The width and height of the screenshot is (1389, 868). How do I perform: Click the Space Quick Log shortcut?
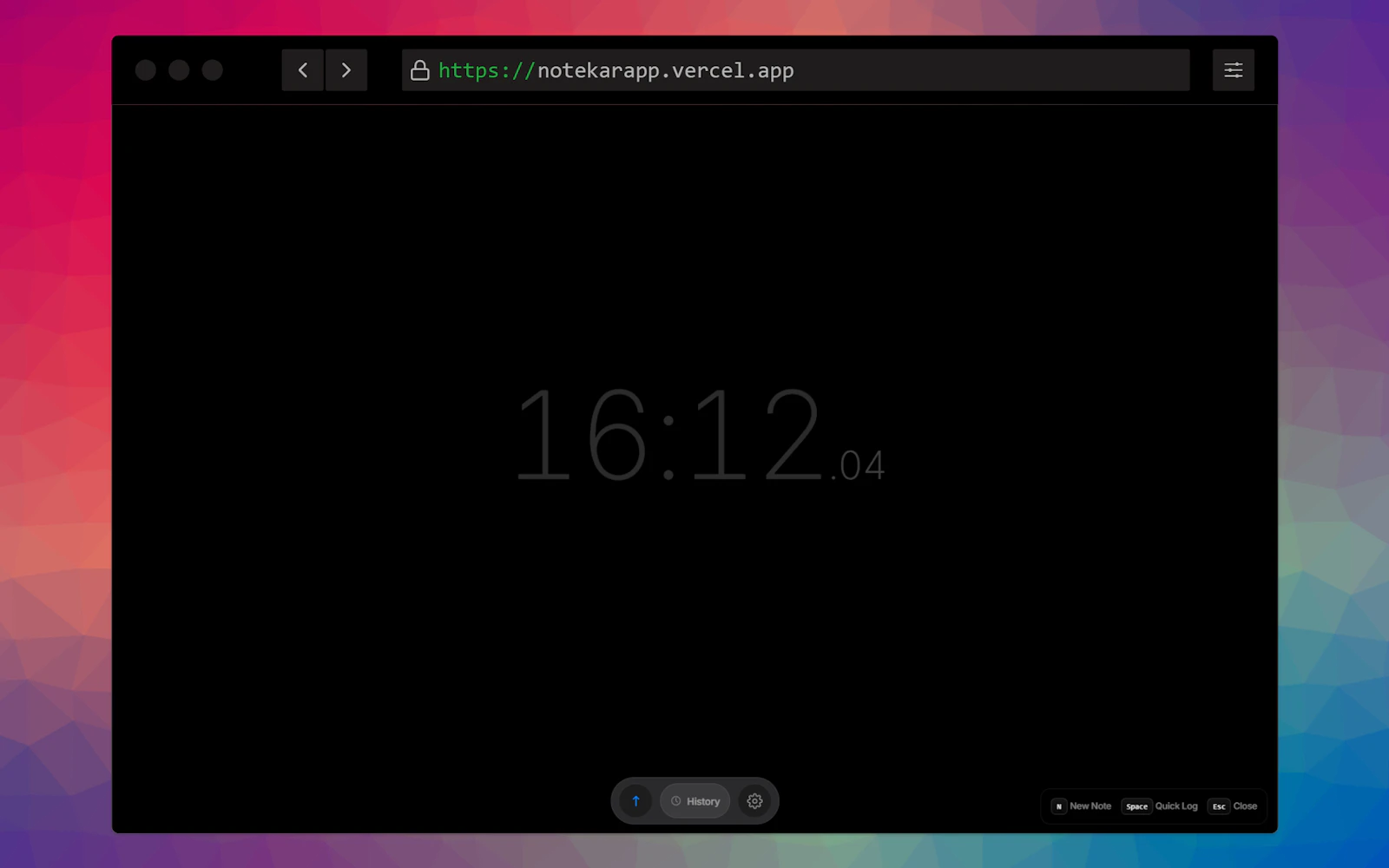(x=1160, y=806)
